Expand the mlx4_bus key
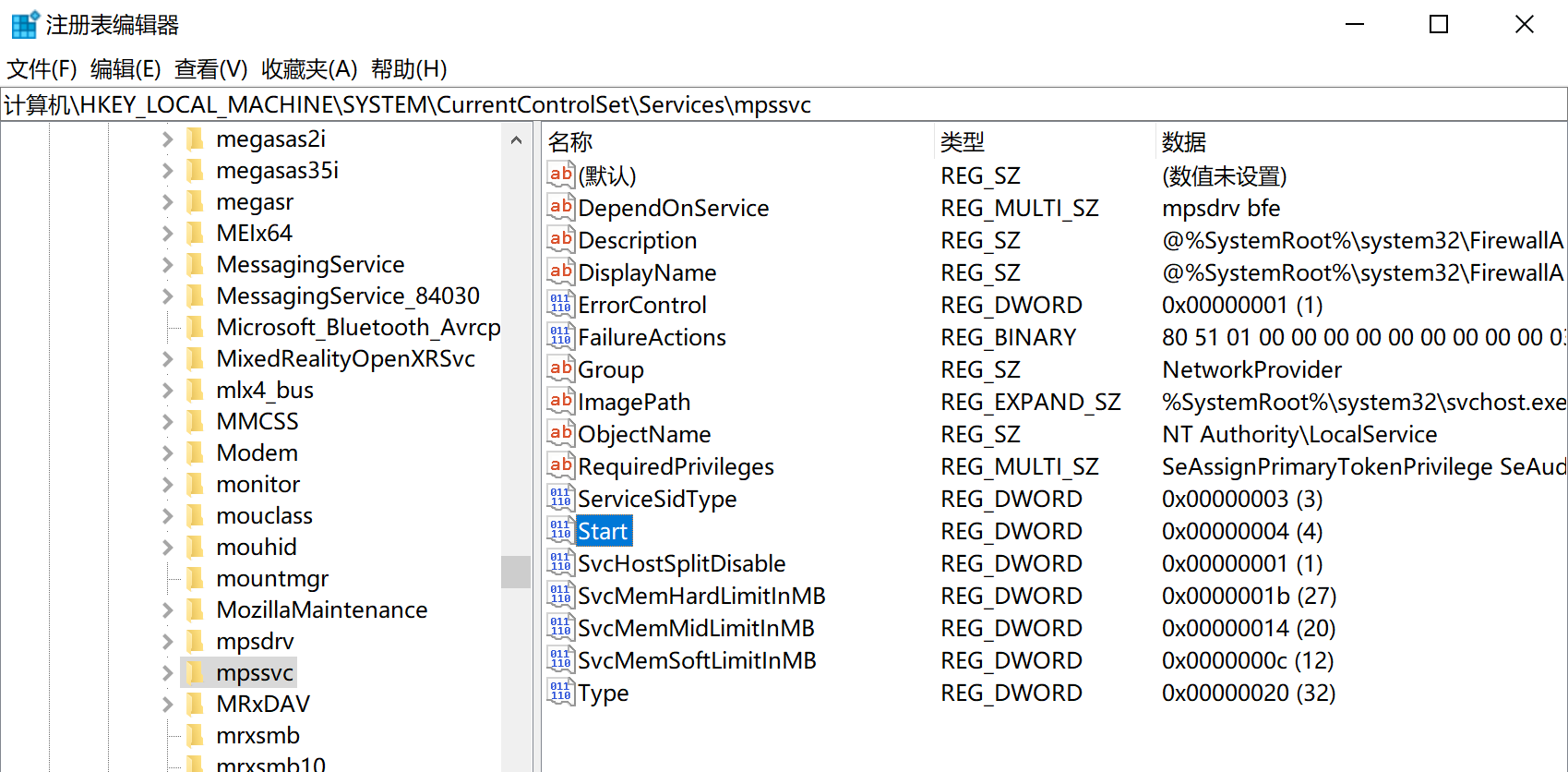The width and height of the screenshot is (1568, 772). (x=167, y=390)
